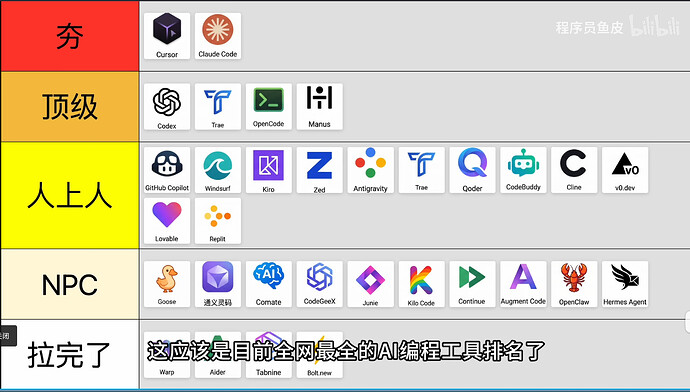Select the Manus icon card
This screenshot has height=392, width=690.
click(319, 107)
